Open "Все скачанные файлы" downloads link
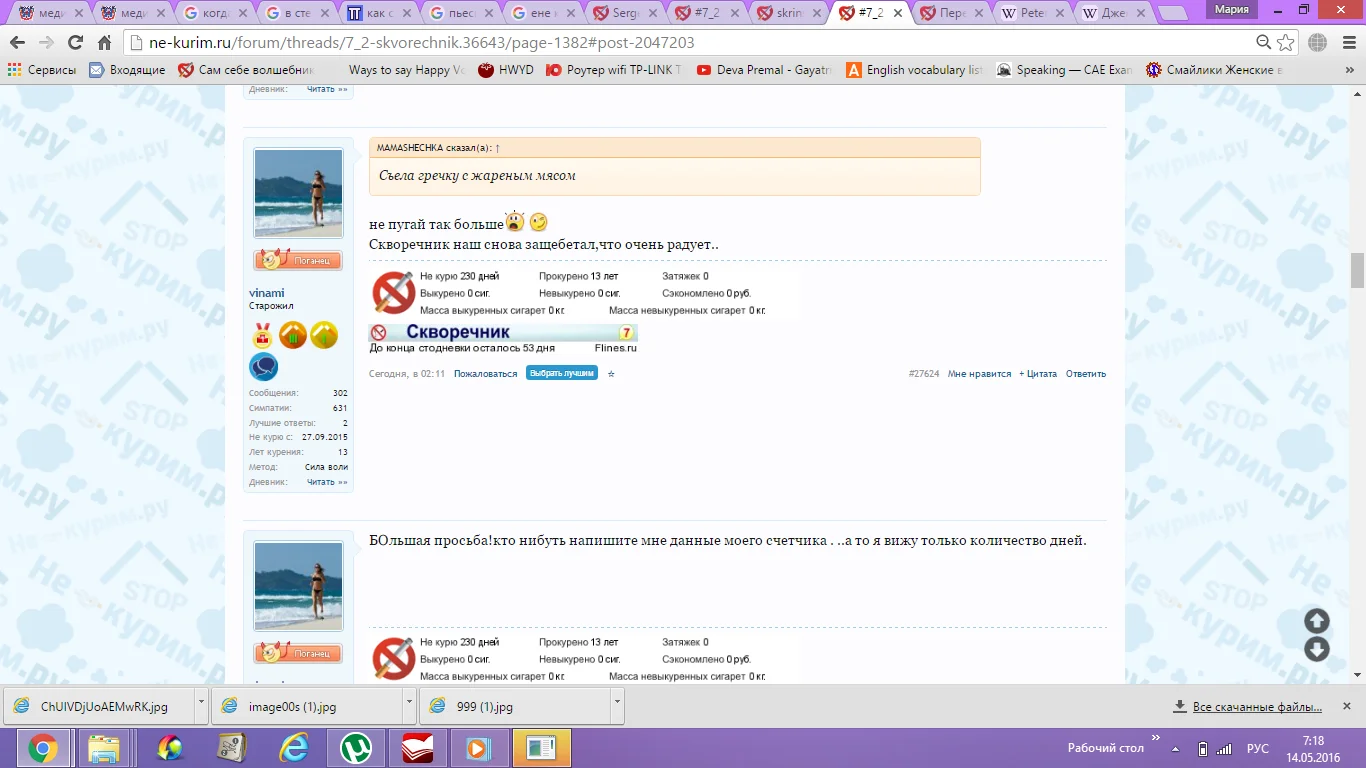 click(x=1248, y=707)
